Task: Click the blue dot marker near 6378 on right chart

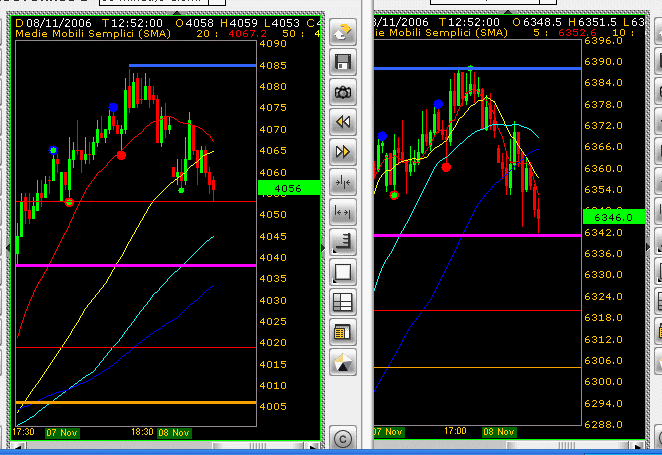Action: coord(438,104)
